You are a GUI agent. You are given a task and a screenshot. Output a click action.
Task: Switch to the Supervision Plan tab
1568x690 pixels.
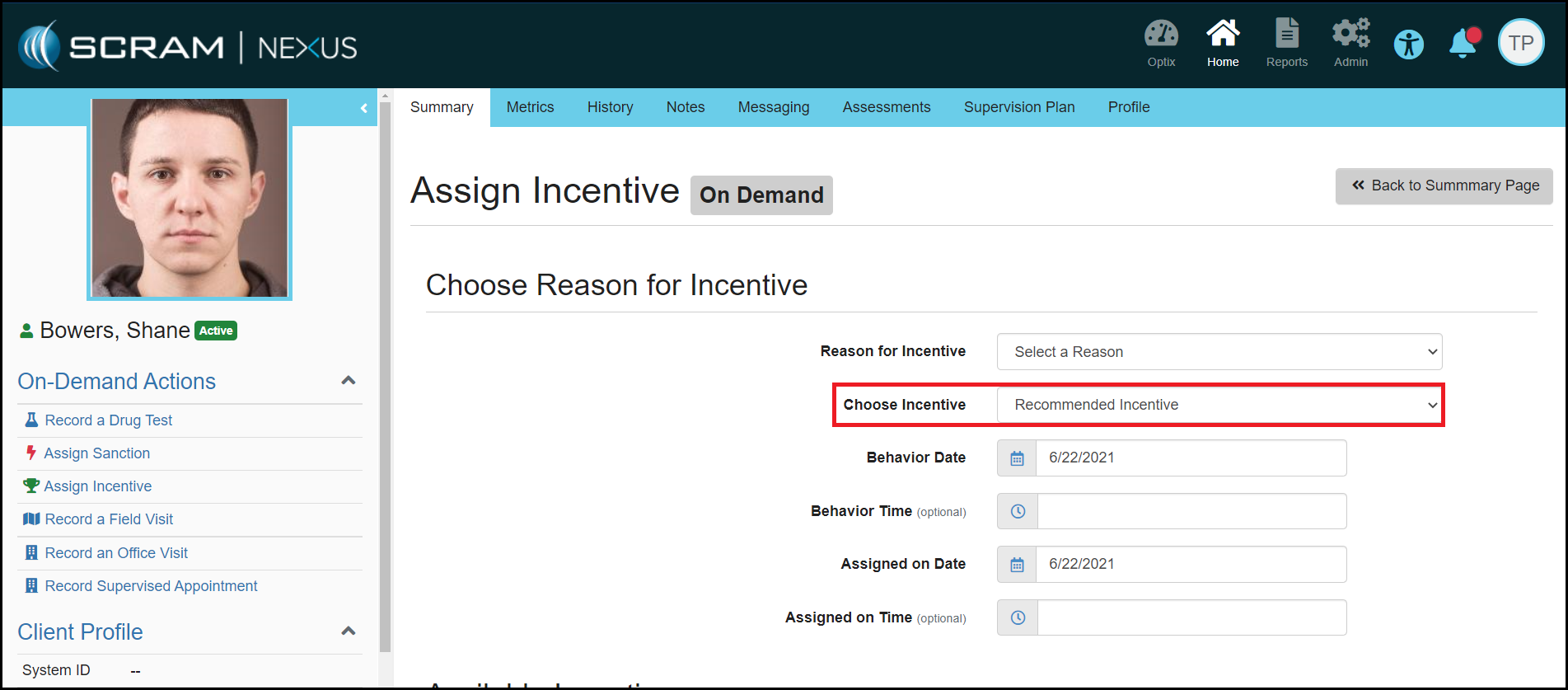(x=1018, y=107)
